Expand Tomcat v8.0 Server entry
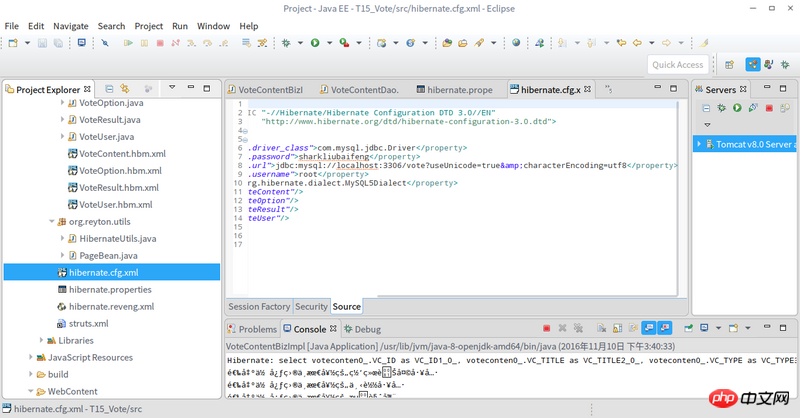Viewport: 800px width, 418px height. 700,144
